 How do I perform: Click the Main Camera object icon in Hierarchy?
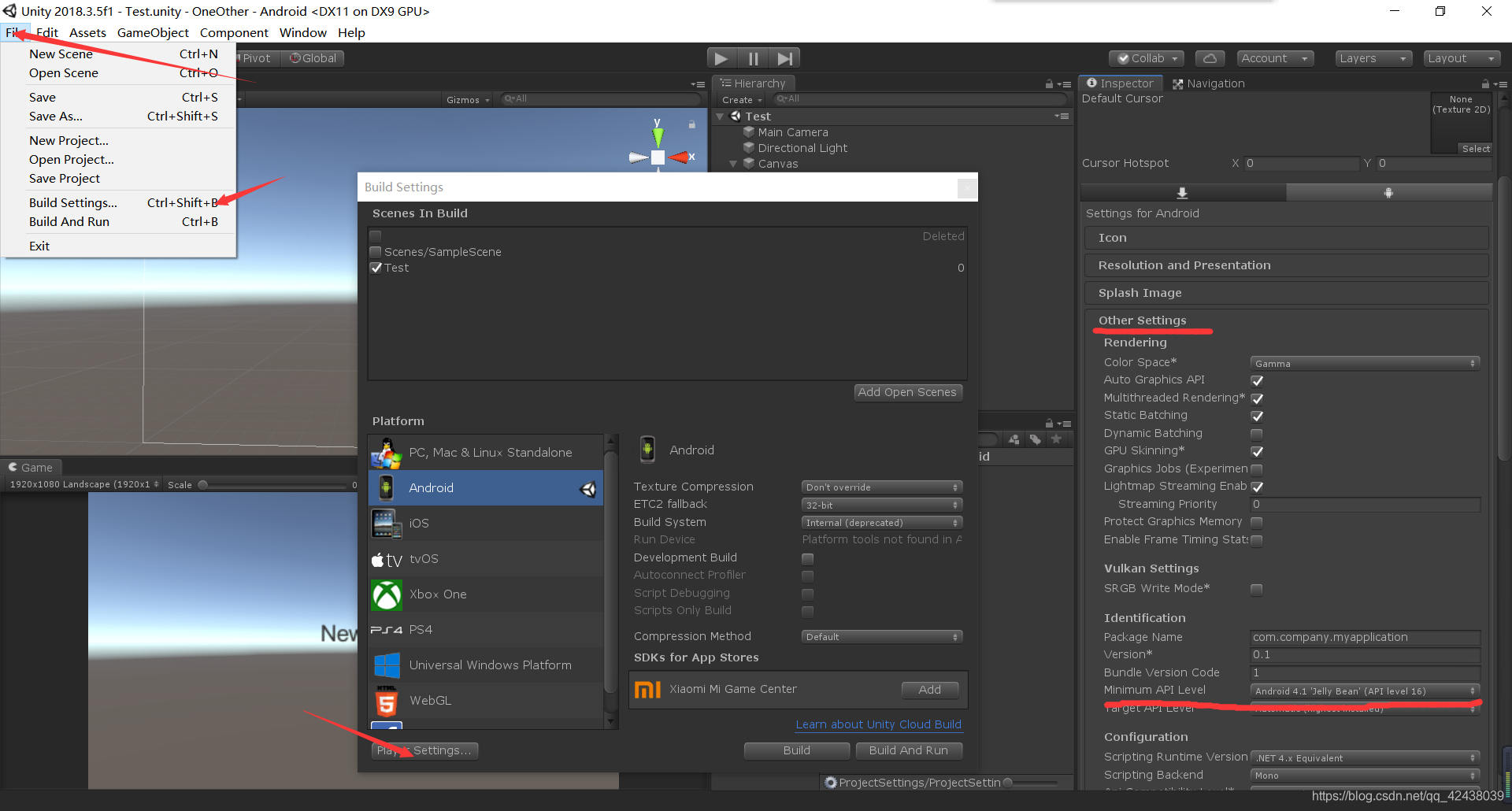pyautogui.click(x=749, y=132)
